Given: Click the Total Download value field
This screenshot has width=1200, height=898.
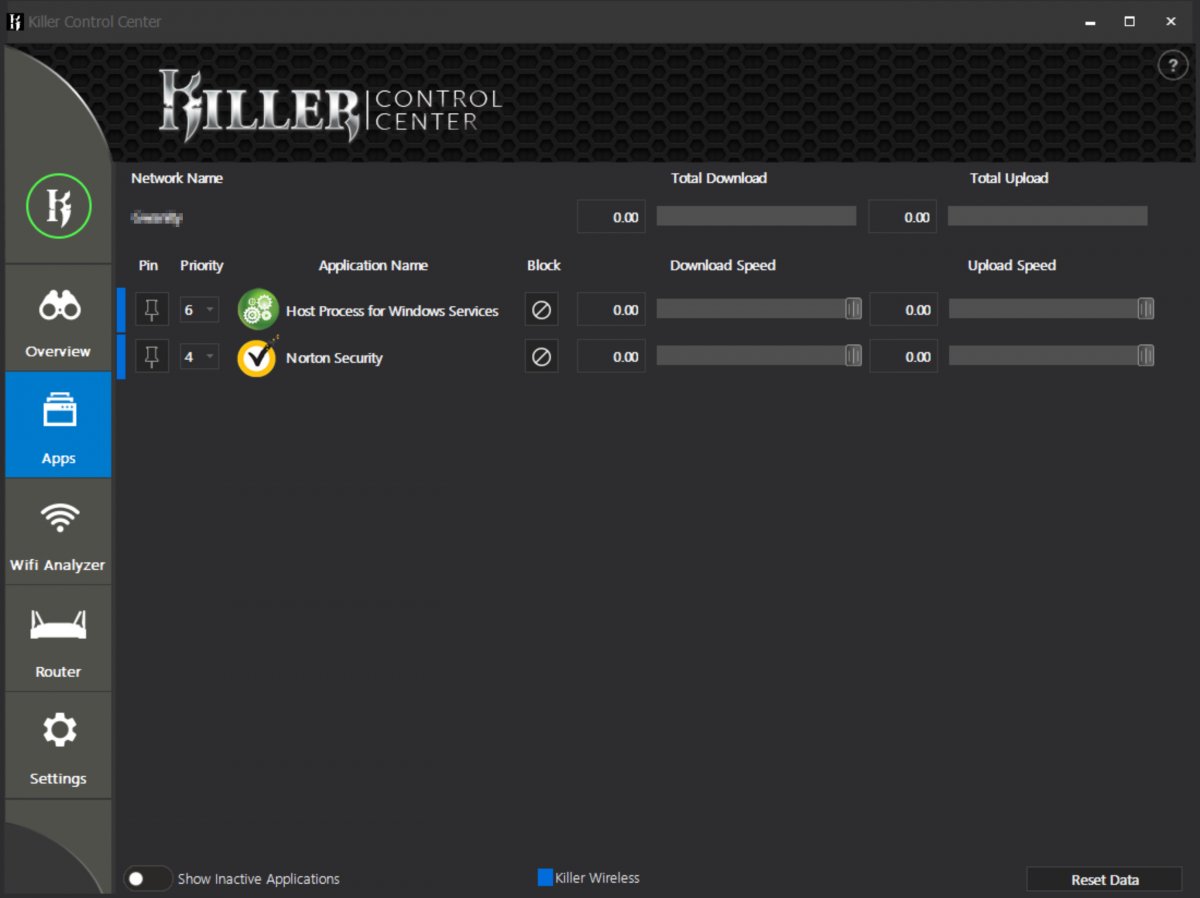Looking at the screenshot, I should [611, 217].
